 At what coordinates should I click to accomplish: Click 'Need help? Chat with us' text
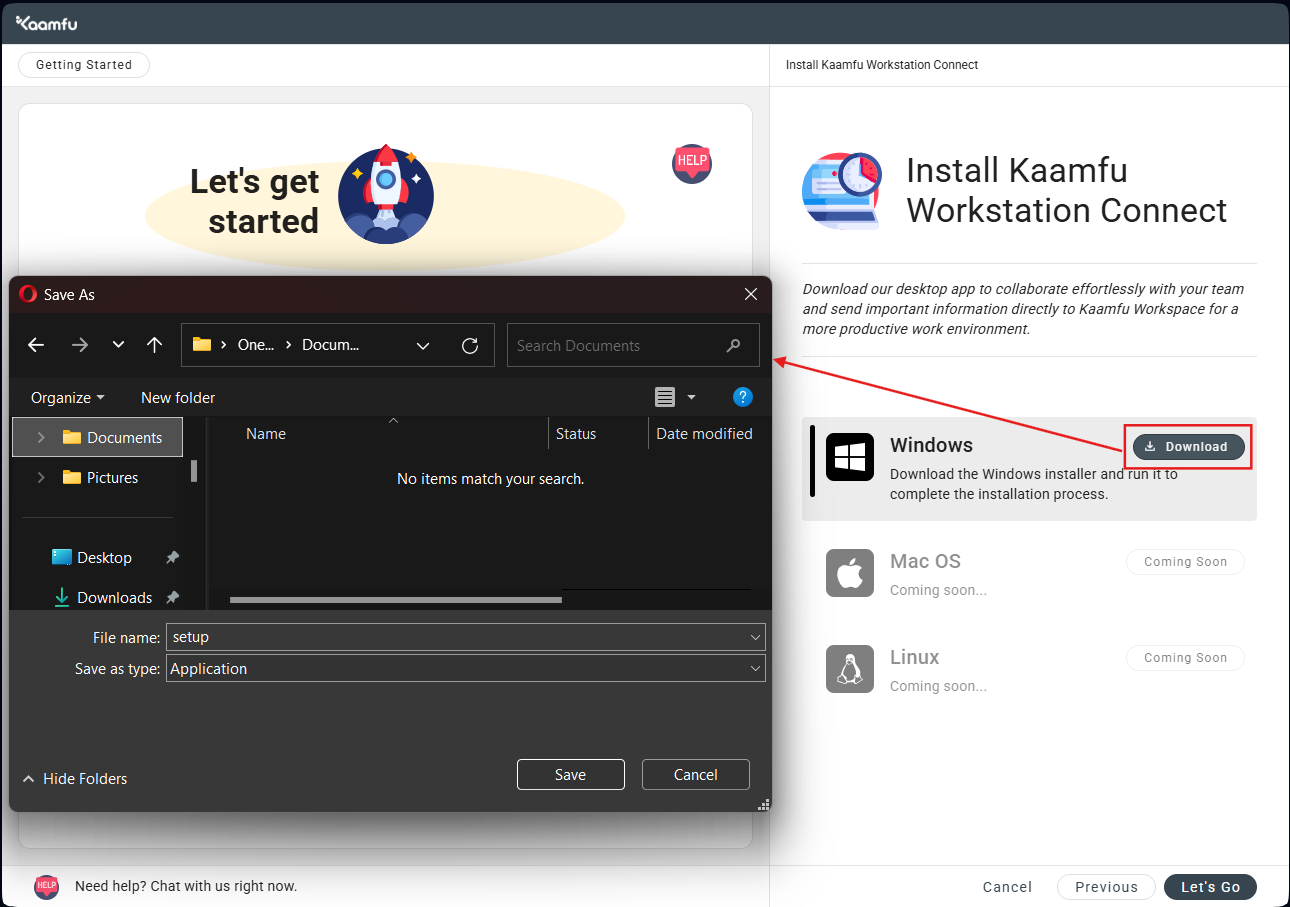click(x=186, y=886)
